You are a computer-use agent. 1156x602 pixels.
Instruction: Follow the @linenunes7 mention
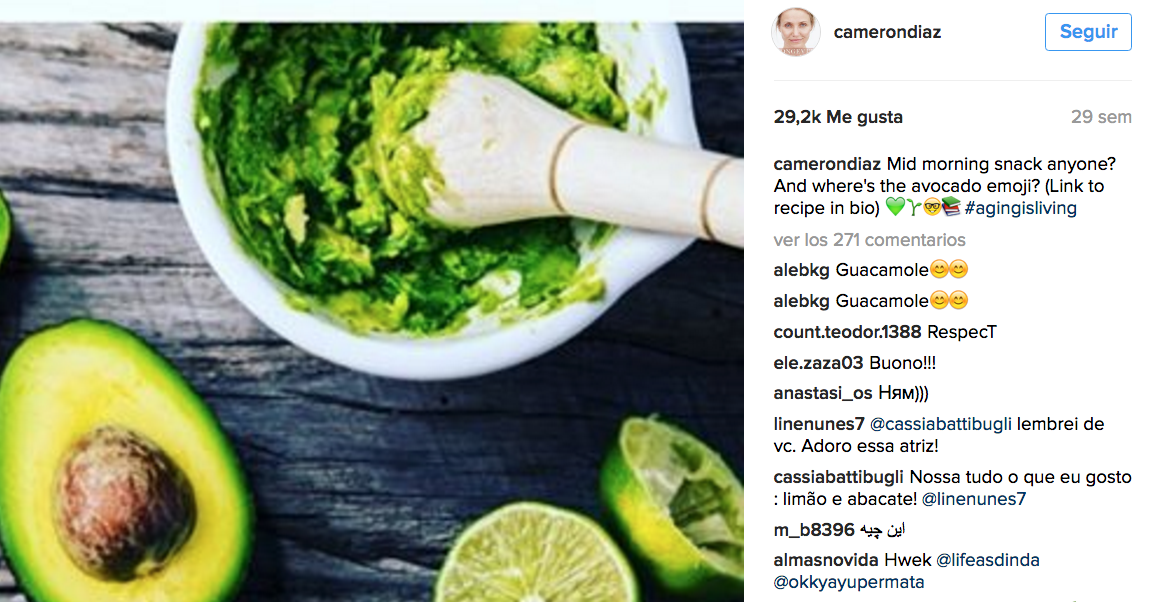[974, 500]
